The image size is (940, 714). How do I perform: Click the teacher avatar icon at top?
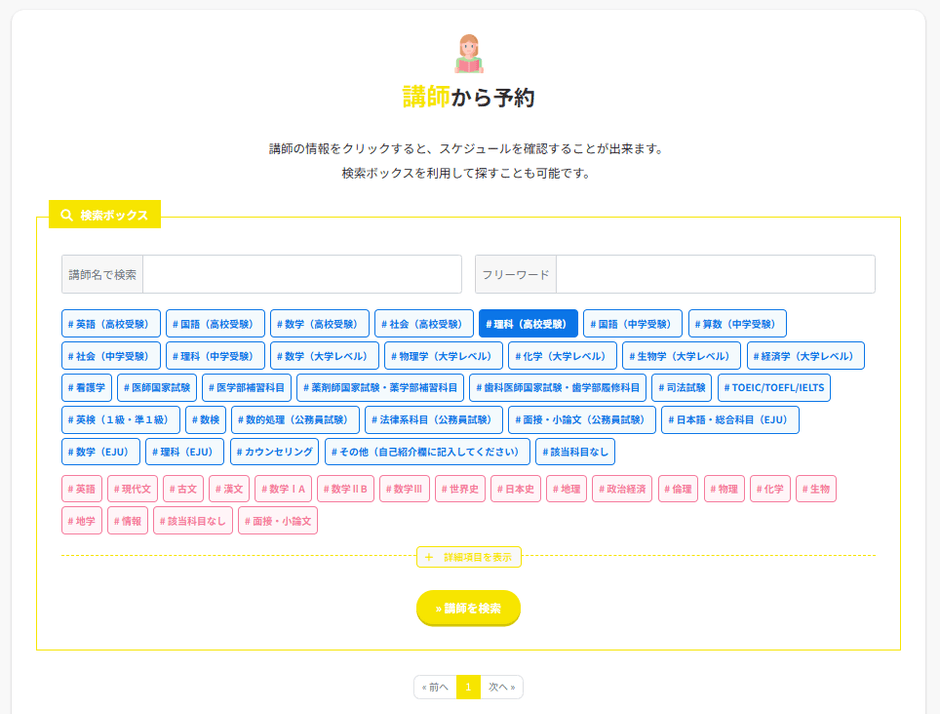point(469,54)
